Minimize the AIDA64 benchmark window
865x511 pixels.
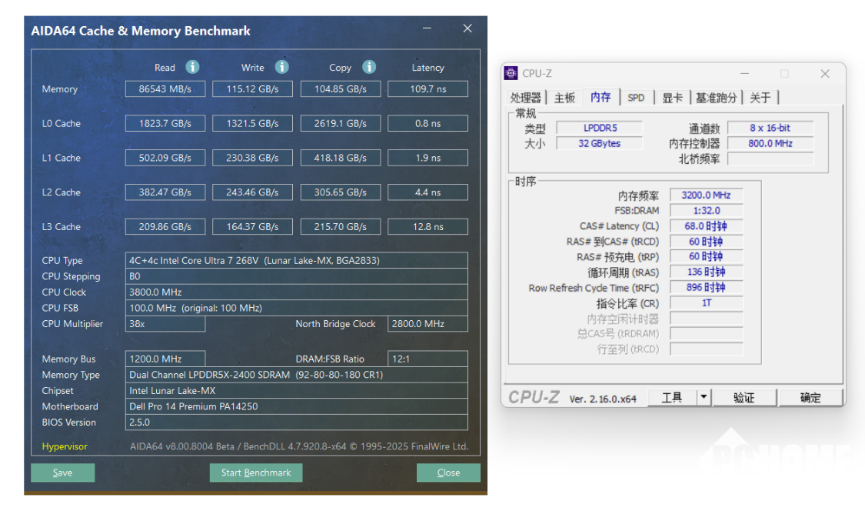428,30
